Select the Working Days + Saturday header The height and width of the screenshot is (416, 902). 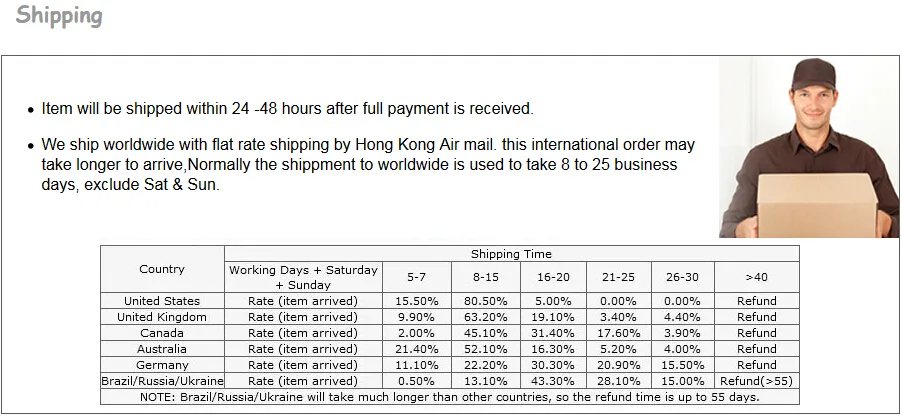[x=303, y=277]
